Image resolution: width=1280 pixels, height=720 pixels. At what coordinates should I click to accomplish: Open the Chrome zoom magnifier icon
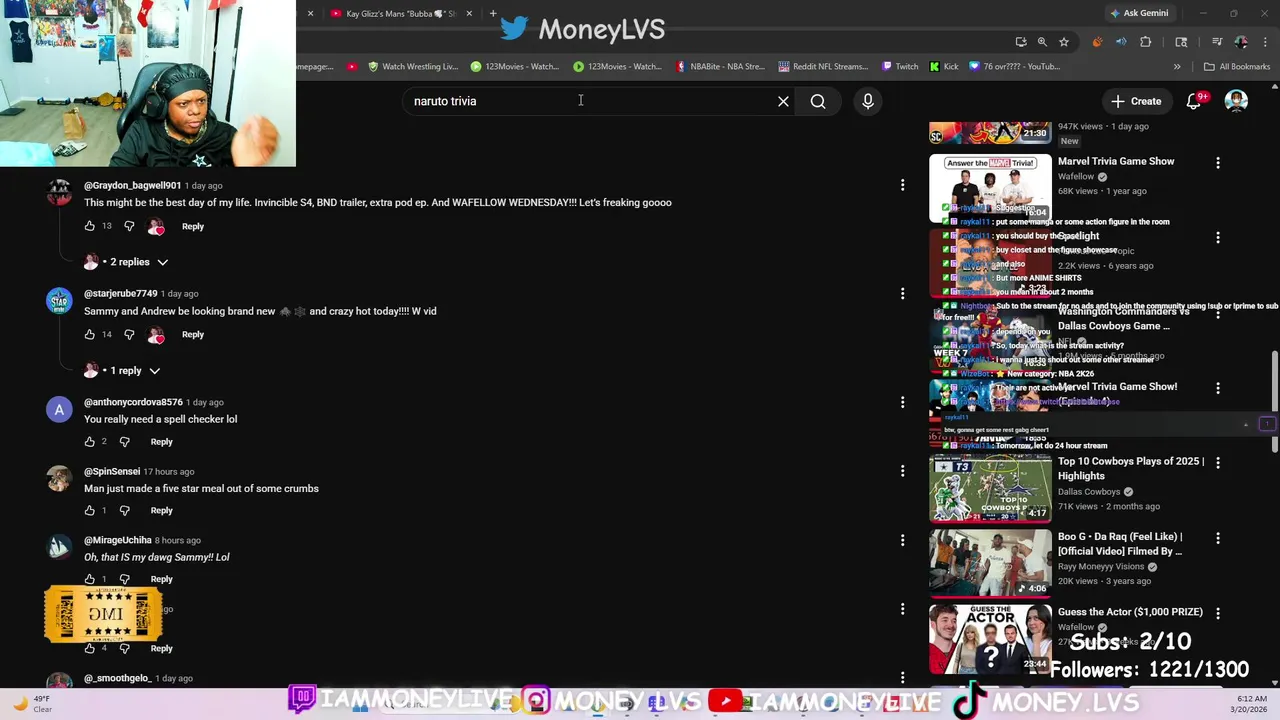(1042, 42)
